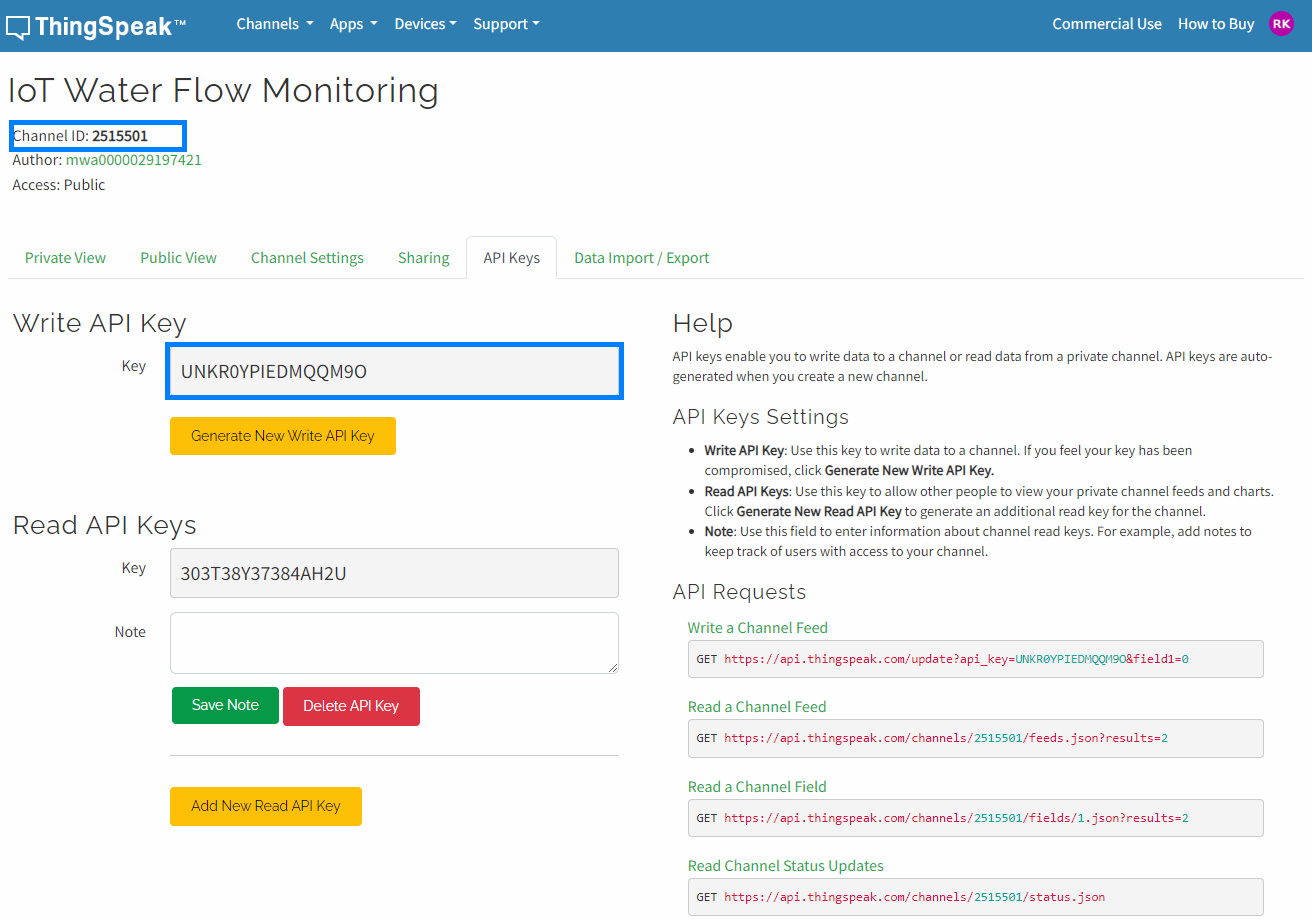
Task: Open the Commercial Use link
Action: (x=1107, y=24)
